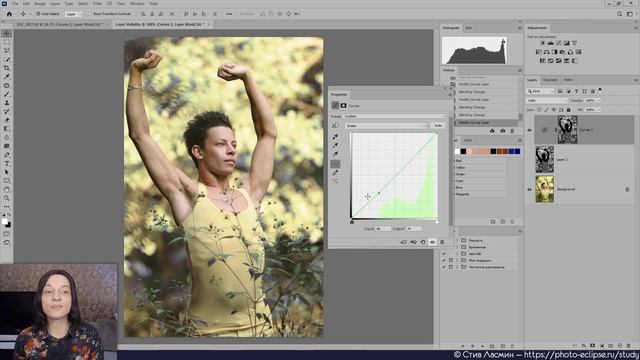Add a Curves adjustment from the Adjustments panel
640x360 pixels.
point(558,43)
